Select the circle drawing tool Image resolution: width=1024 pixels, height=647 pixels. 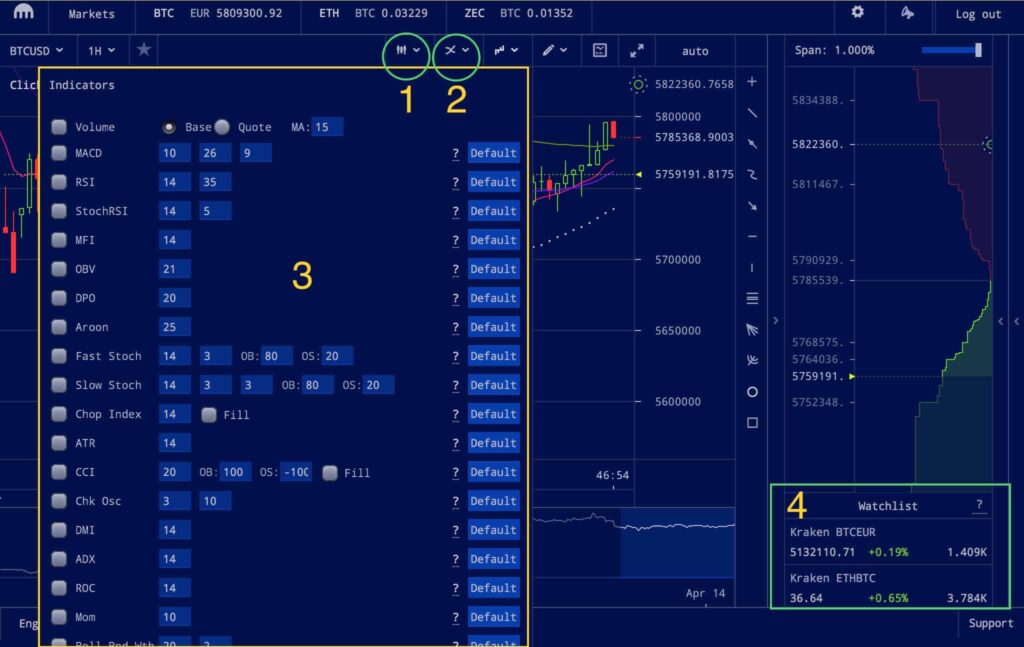pos(752,392)
